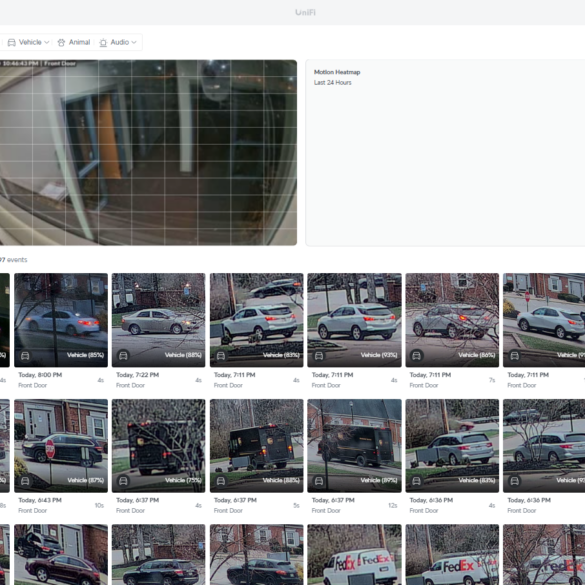Viewport: 585px width, 585px height.
Task: Click Front Door label under 8:00 PM event
Action: point(32,385)
